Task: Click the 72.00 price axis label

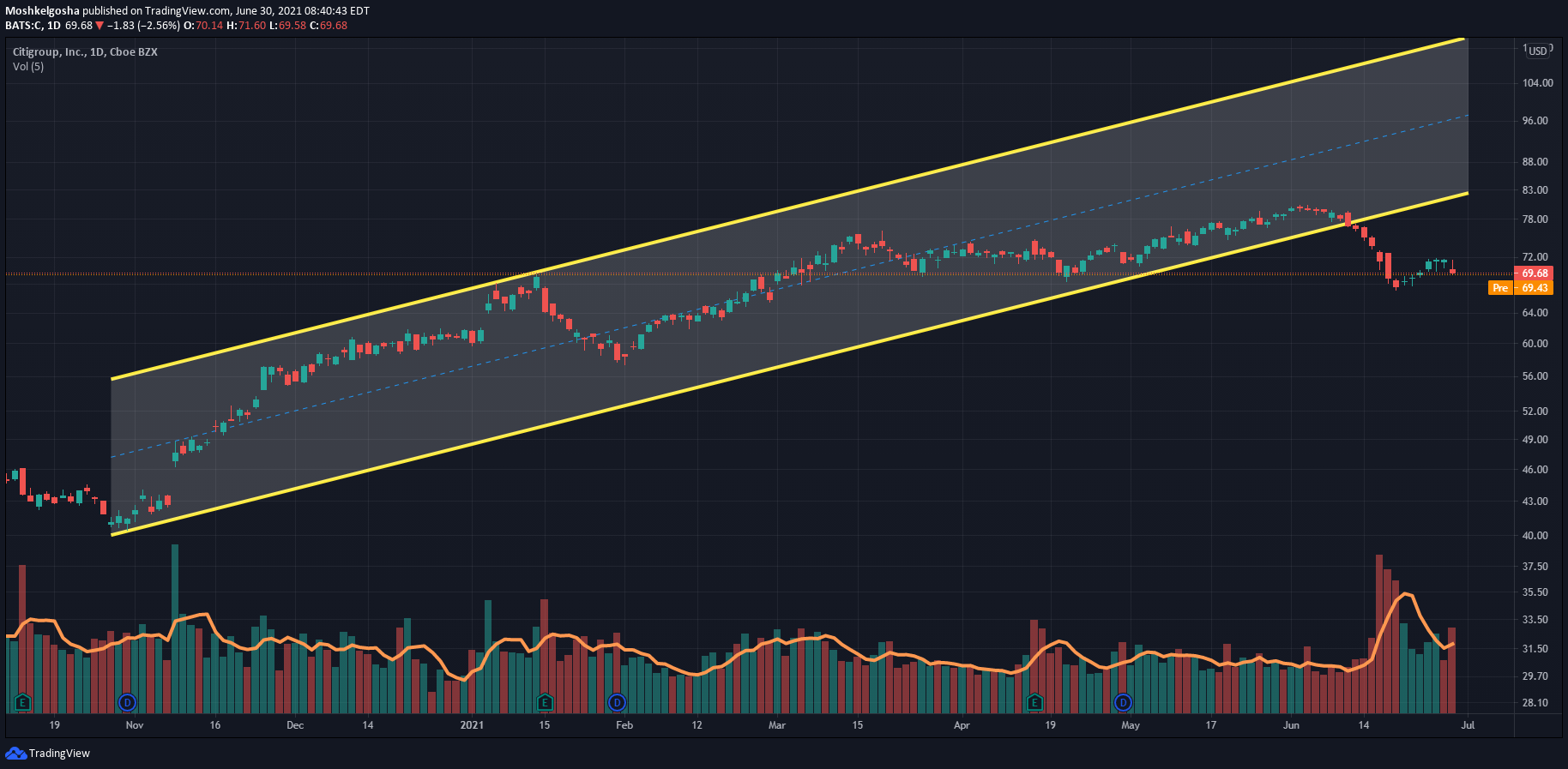Action: [1535, 257]
